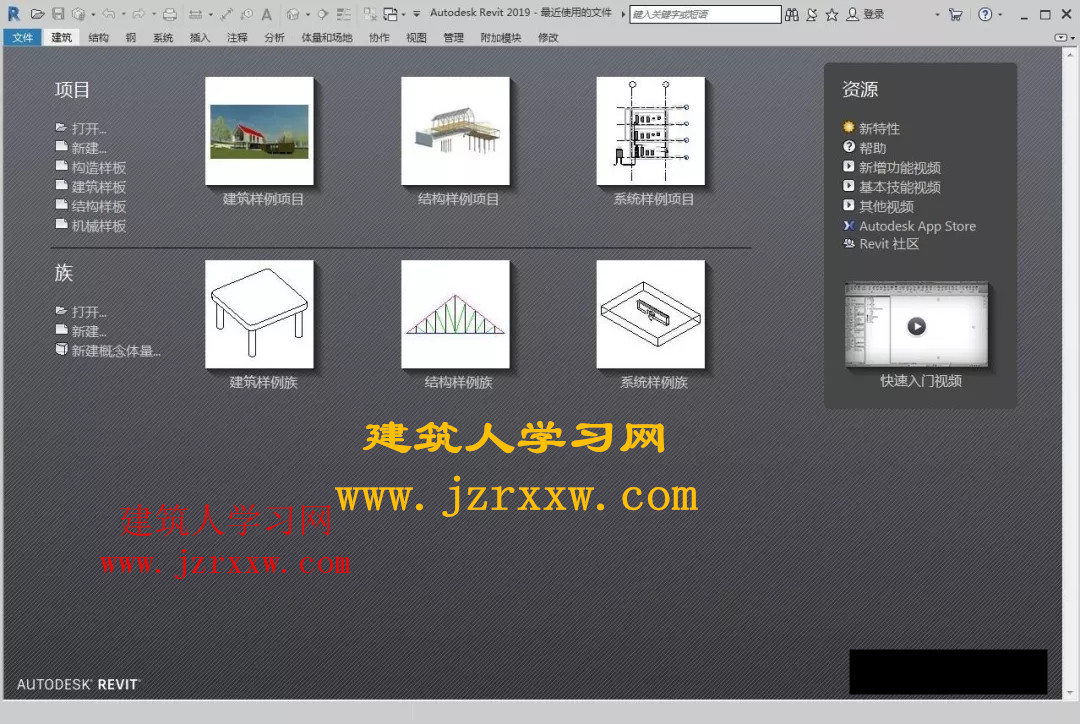Click the Close Inactive Views icon
This screenshot has height=724, width=1080.
[x=370, y=14]
